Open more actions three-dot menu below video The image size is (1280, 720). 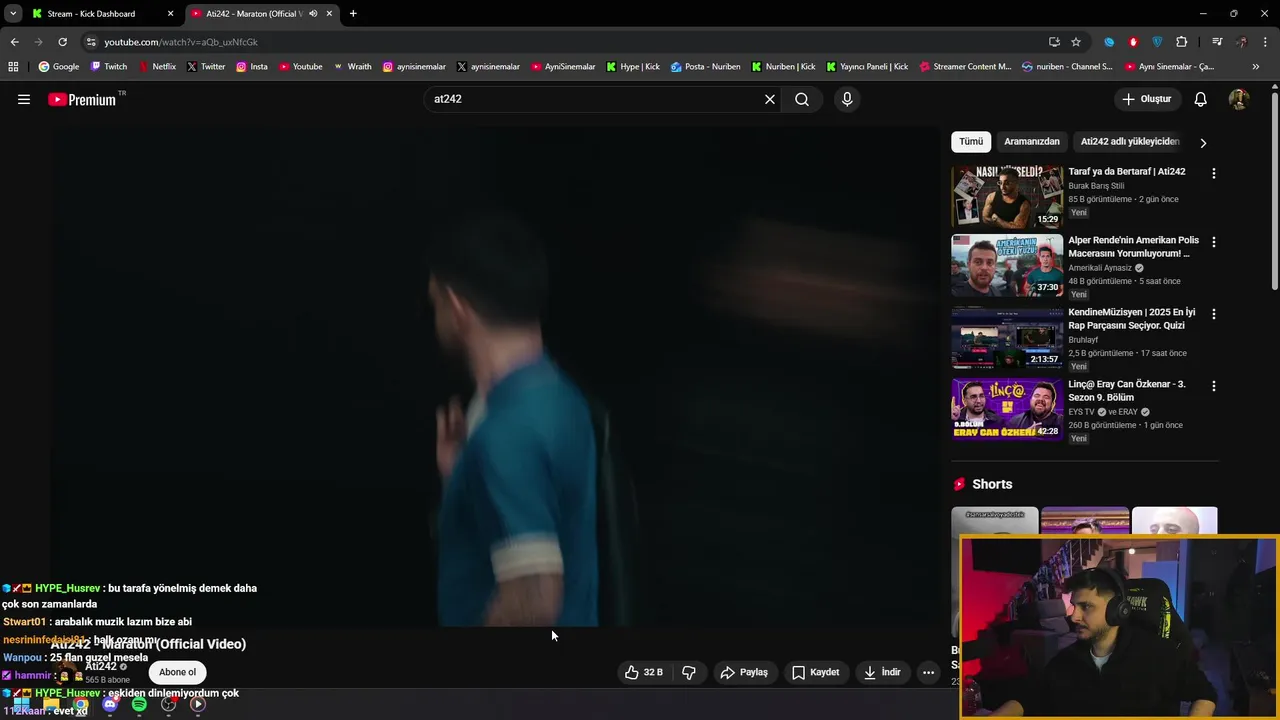click(x=928, y=672)
